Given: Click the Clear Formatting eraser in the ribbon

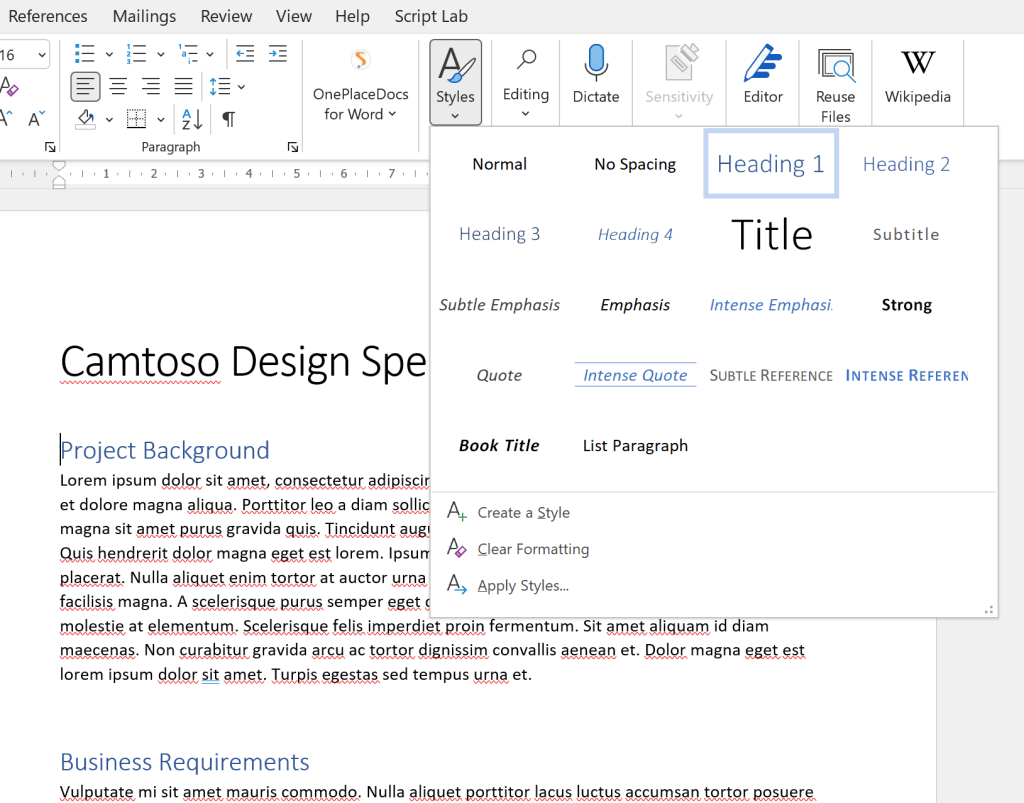Looking at the screenshot, I should pyautogui.click(x=9, y=86).
